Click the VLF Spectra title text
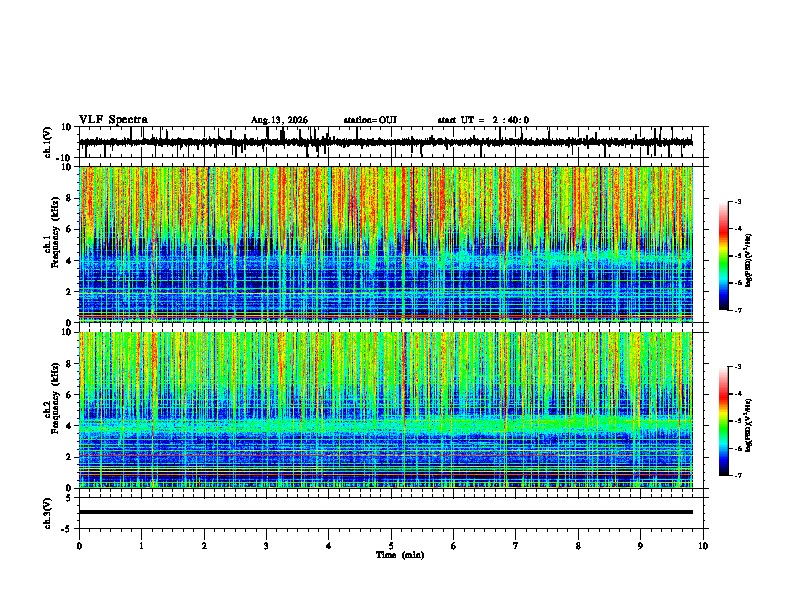Image resolution: width=792 pixels, height=612 pixels. tap(113, 120)
